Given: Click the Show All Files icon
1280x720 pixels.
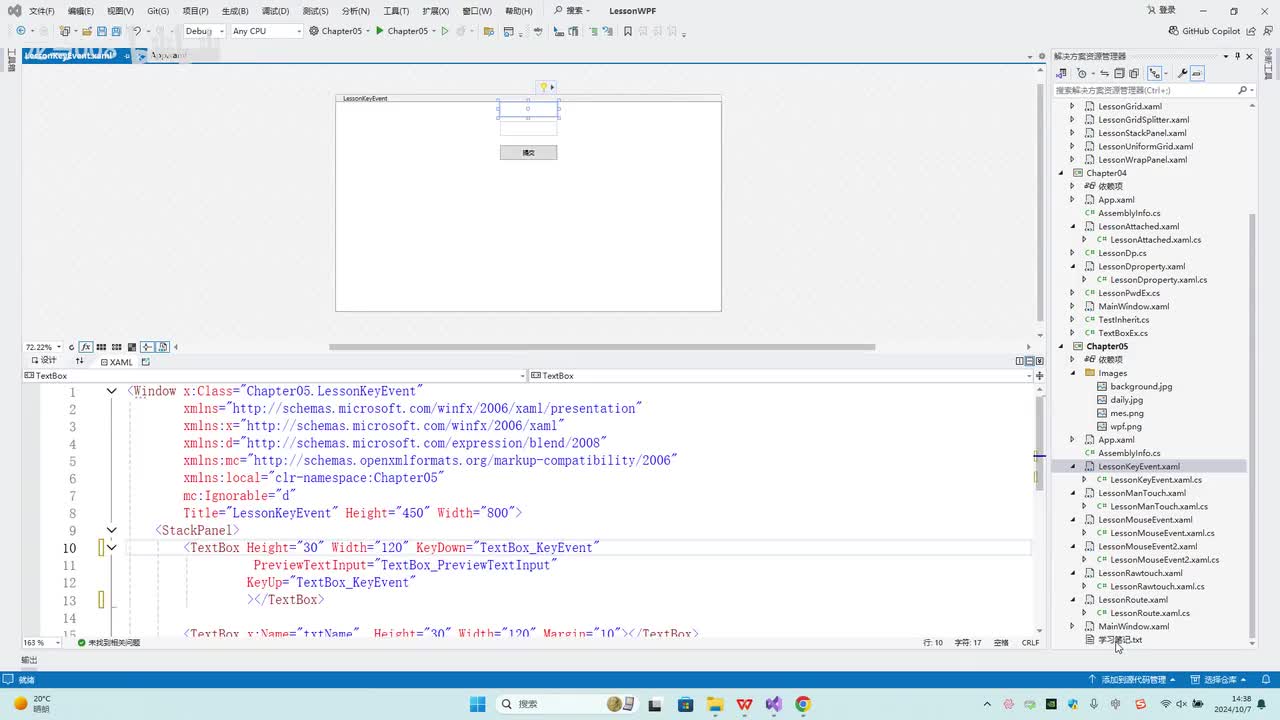Looking at the screenshot, I should 1134,73.
